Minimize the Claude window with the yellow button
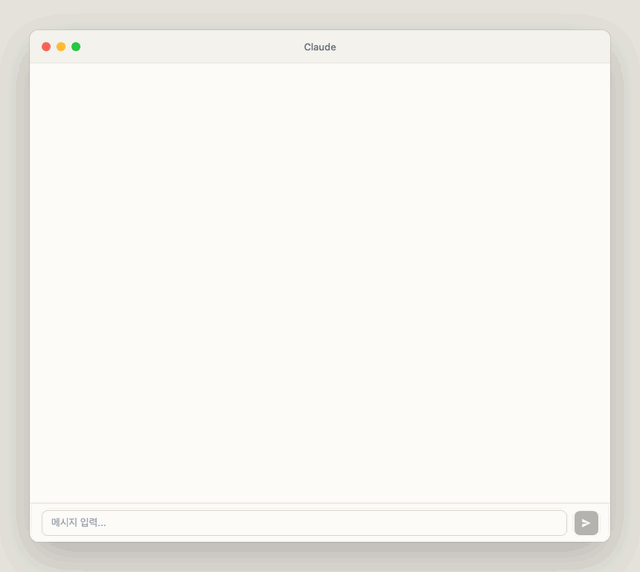640x572 pixels. 61,47
